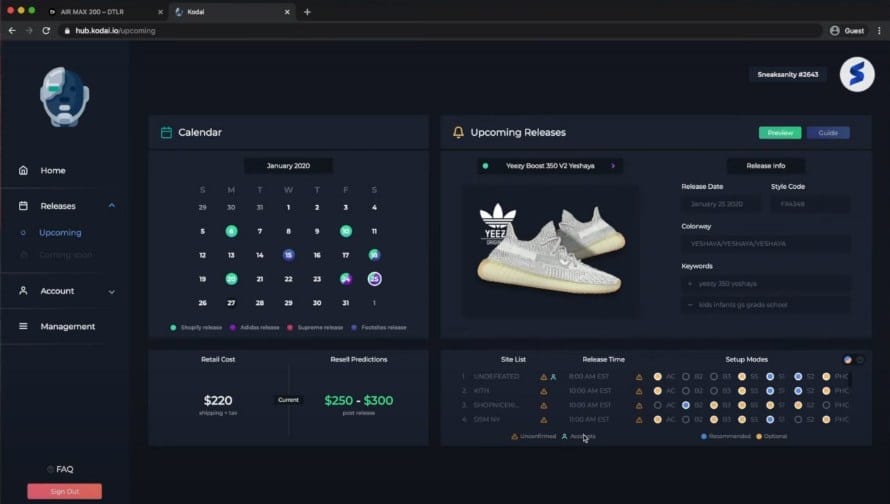Toggle the colored Setup Modes view switch
This screenshot has width=890, height=504.
click(x=847, y=360)
